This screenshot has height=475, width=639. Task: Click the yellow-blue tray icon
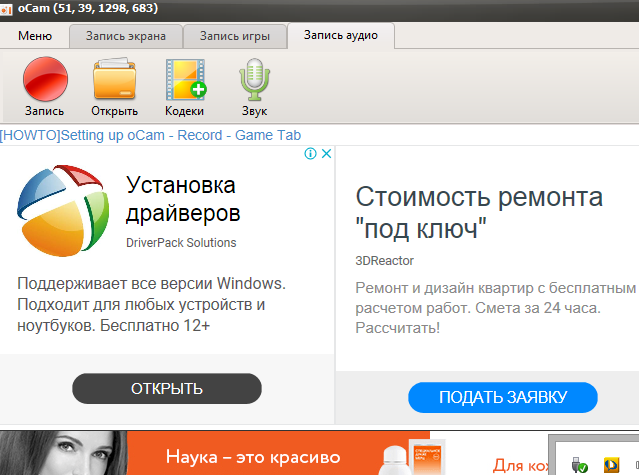611,465
